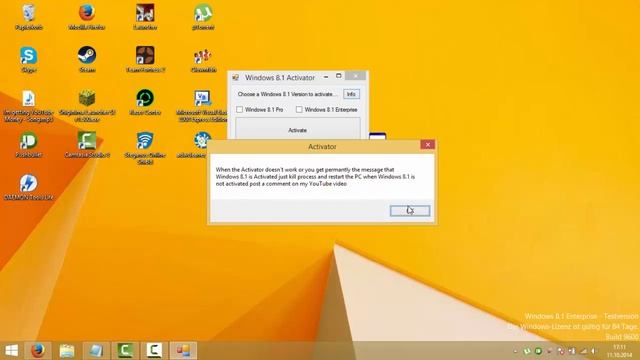Maximize the Windows 8.1 Activator window
Screen dimensions: 640x360
(338, 76)
